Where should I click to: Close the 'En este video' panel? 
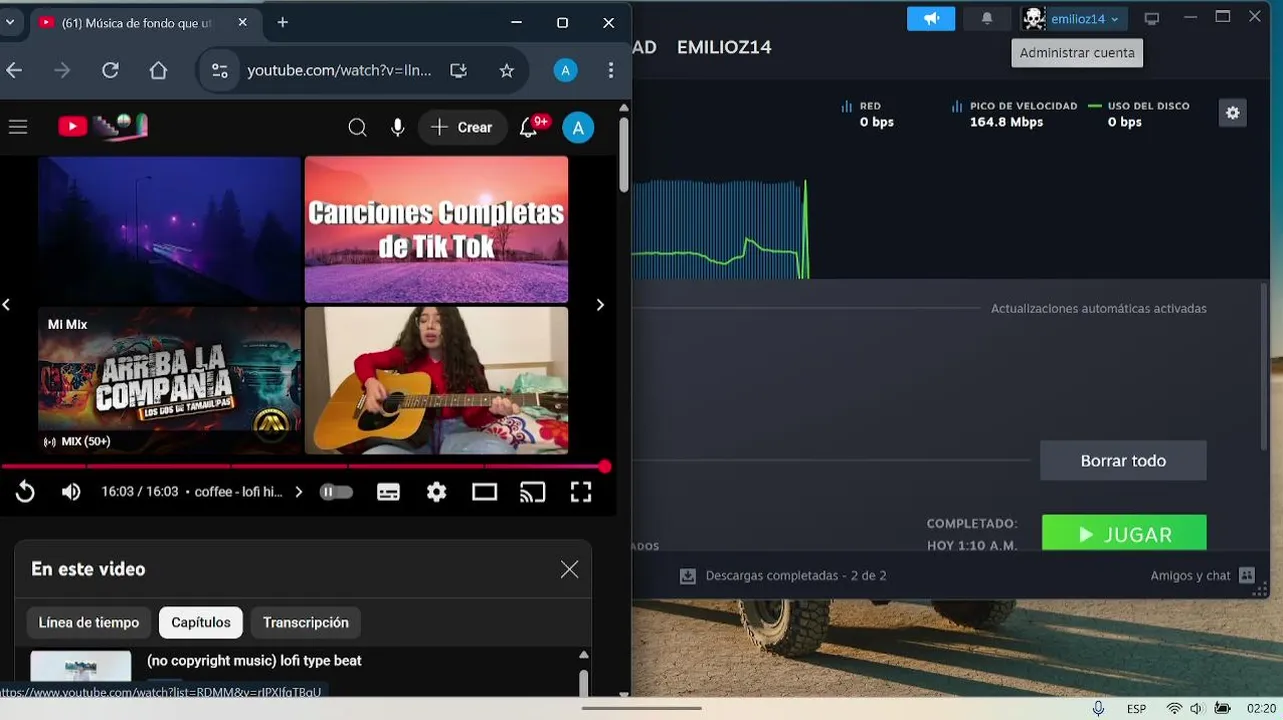[x=569, y=569]
